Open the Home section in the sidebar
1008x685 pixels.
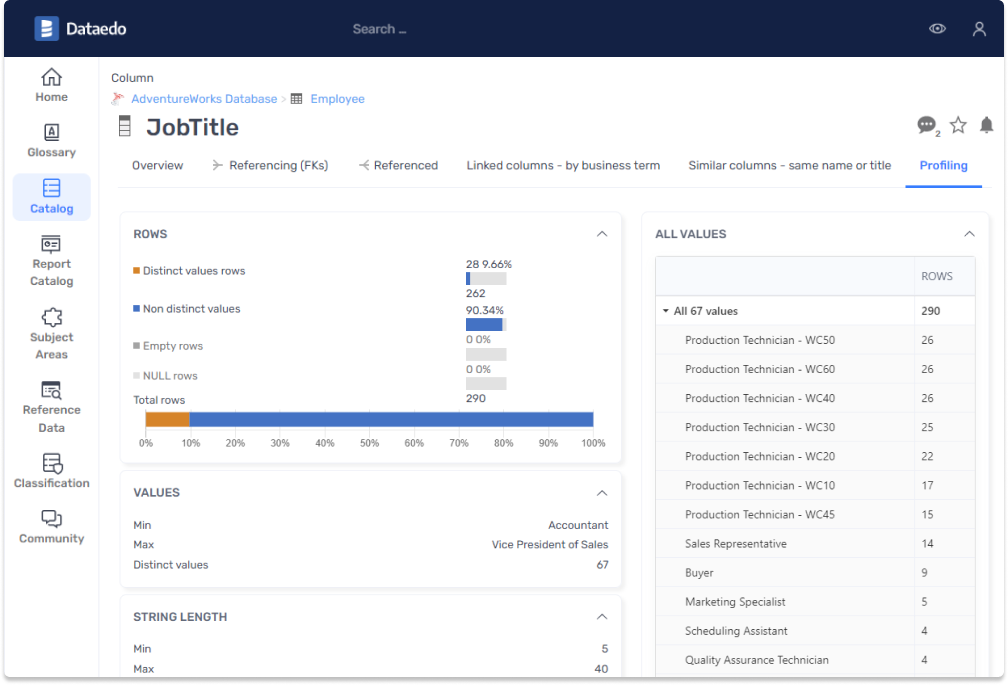(x=51, y=84)
